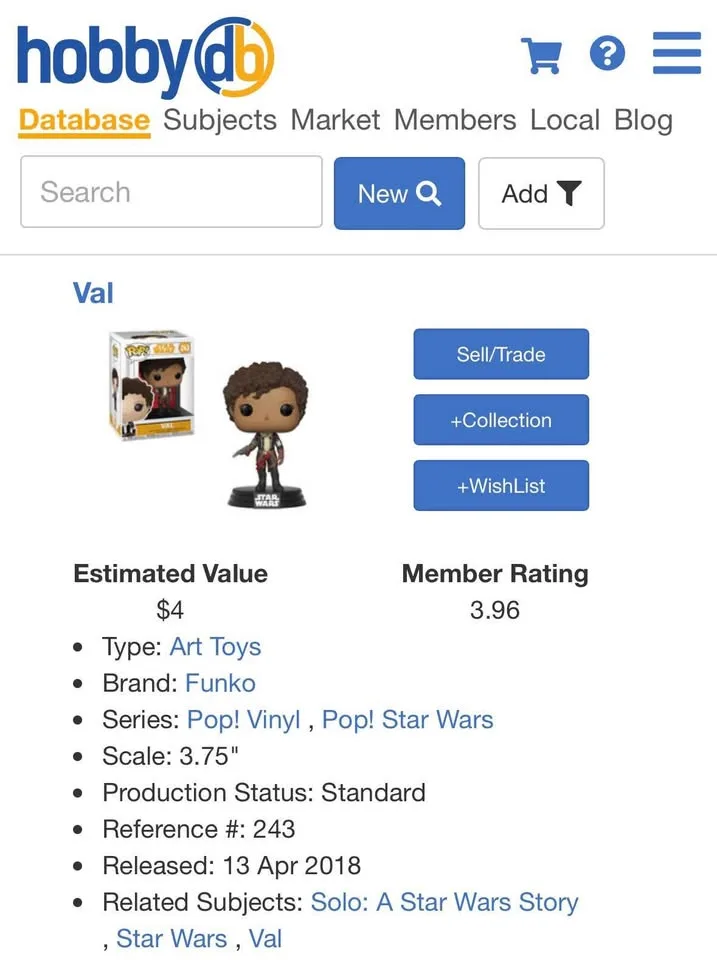This screenshot has height=960, width=717.
Task: Go to the Blog section
Action: pyautogui.click(x=644, y=120)
